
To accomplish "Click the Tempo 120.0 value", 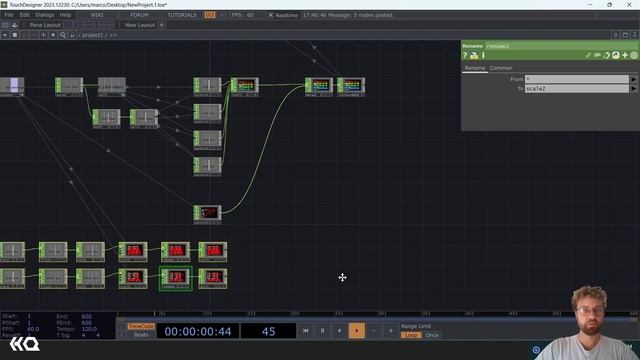I will tap(89, 329).
